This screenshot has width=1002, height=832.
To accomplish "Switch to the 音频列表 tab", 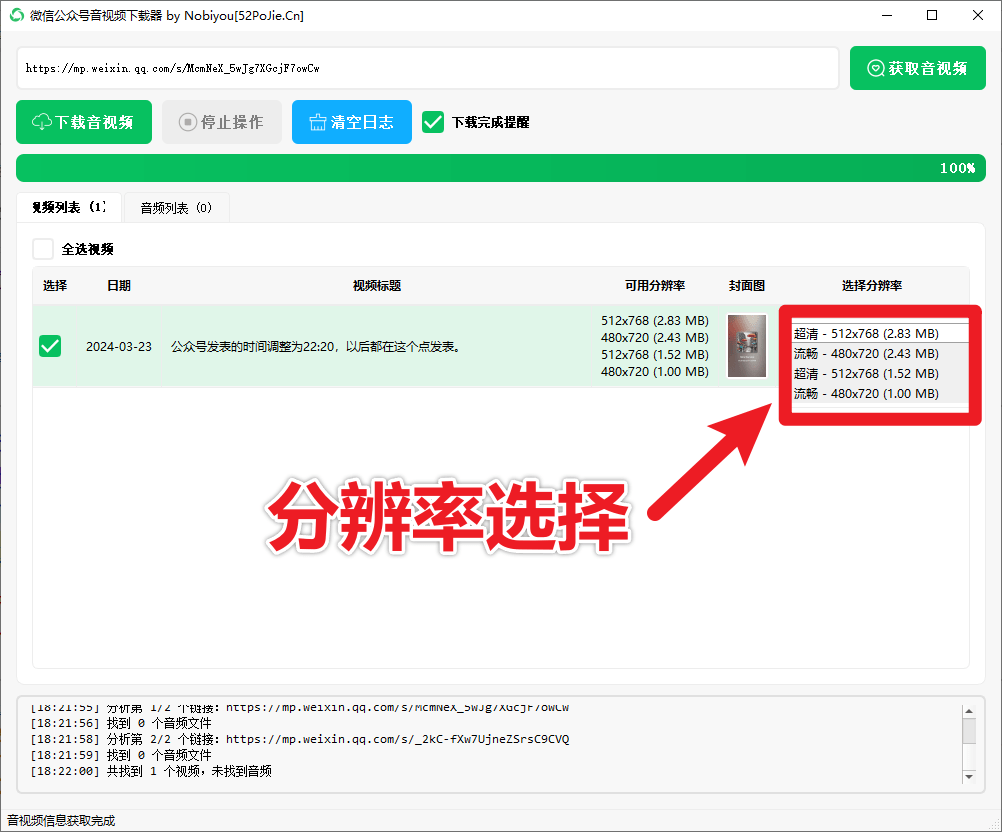I will click(x=176, y=208).
